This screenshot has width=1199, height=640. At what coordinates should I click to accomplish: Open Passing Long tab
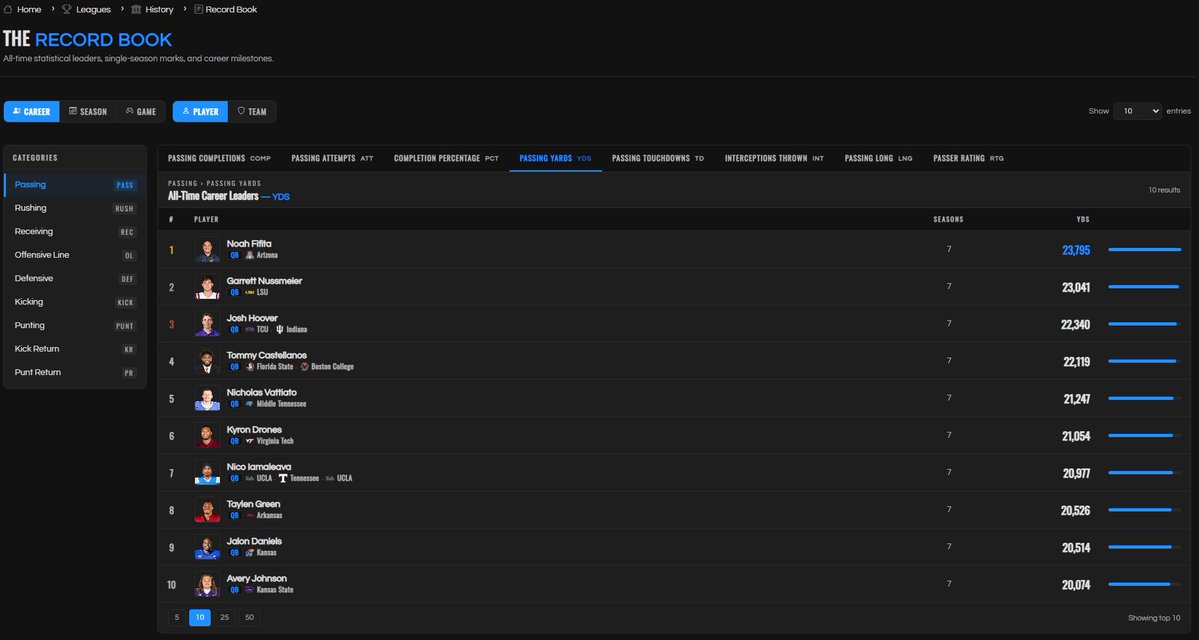878,158
